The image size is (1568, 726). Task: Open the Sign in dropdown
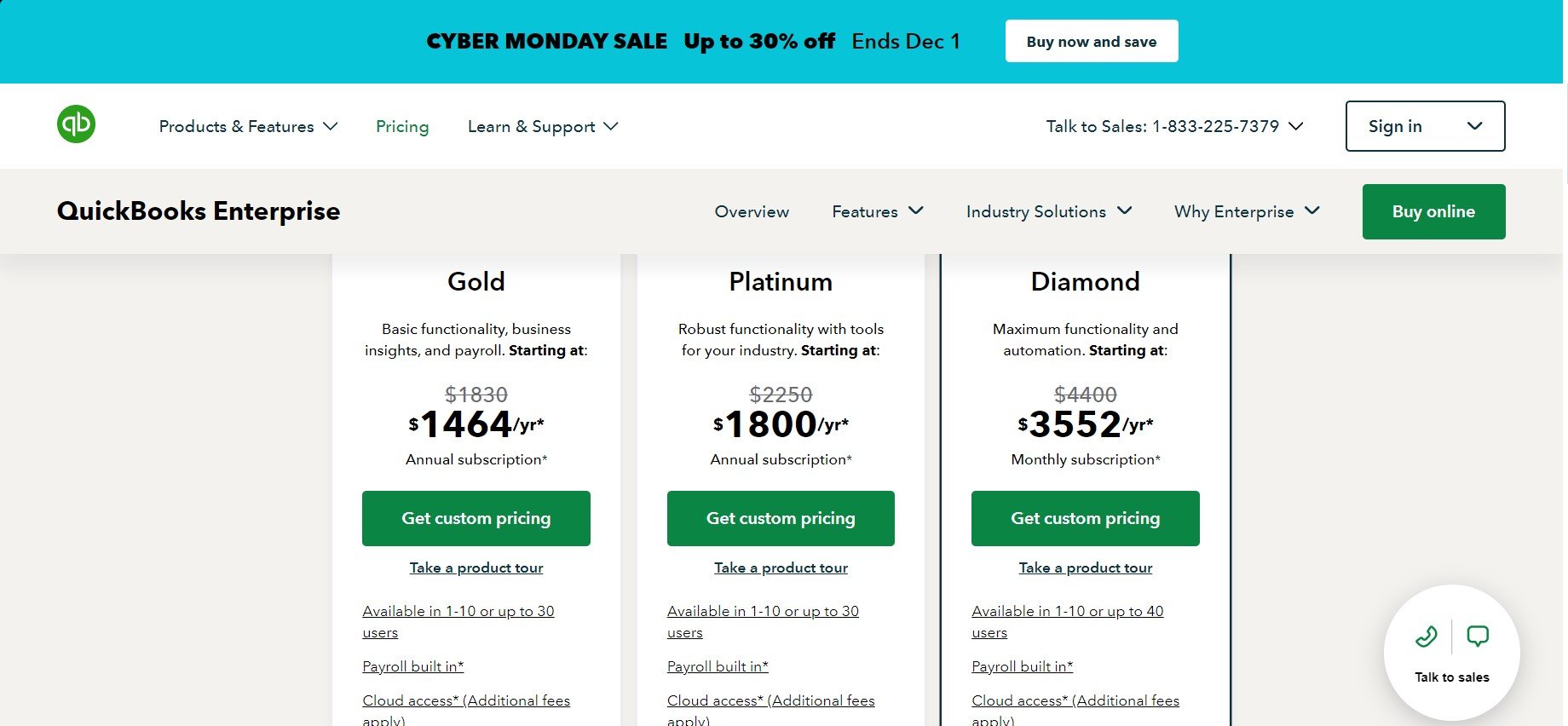click(1425, 126)
